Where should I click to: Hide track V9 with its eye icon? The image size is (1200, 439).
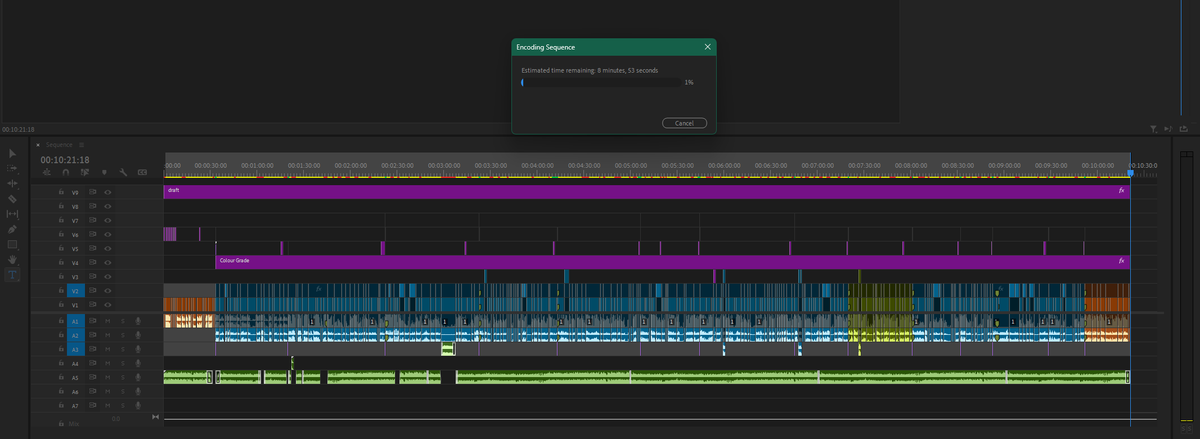(107, 192)
